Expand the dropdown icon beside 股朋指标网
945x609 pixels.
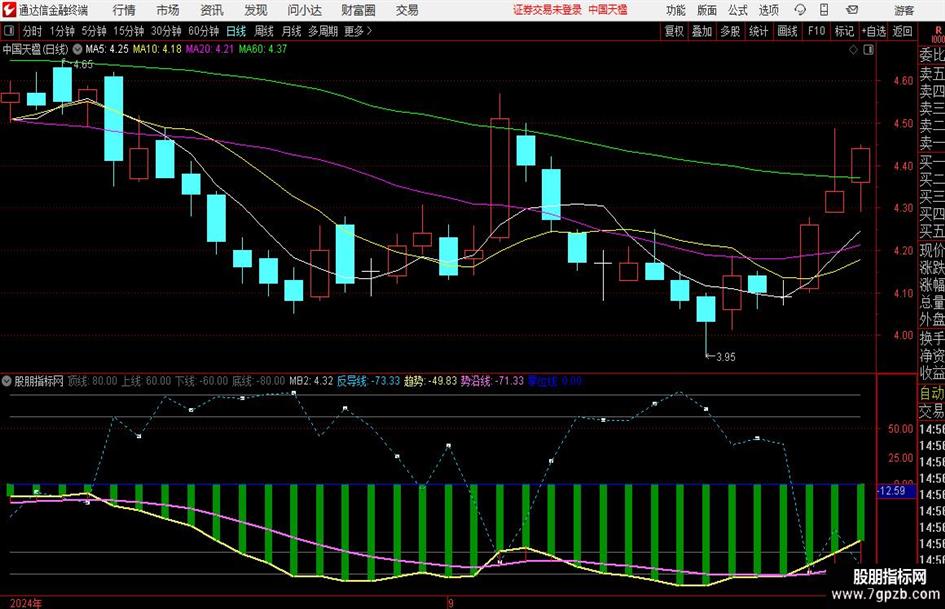click(x=7, y=381)
